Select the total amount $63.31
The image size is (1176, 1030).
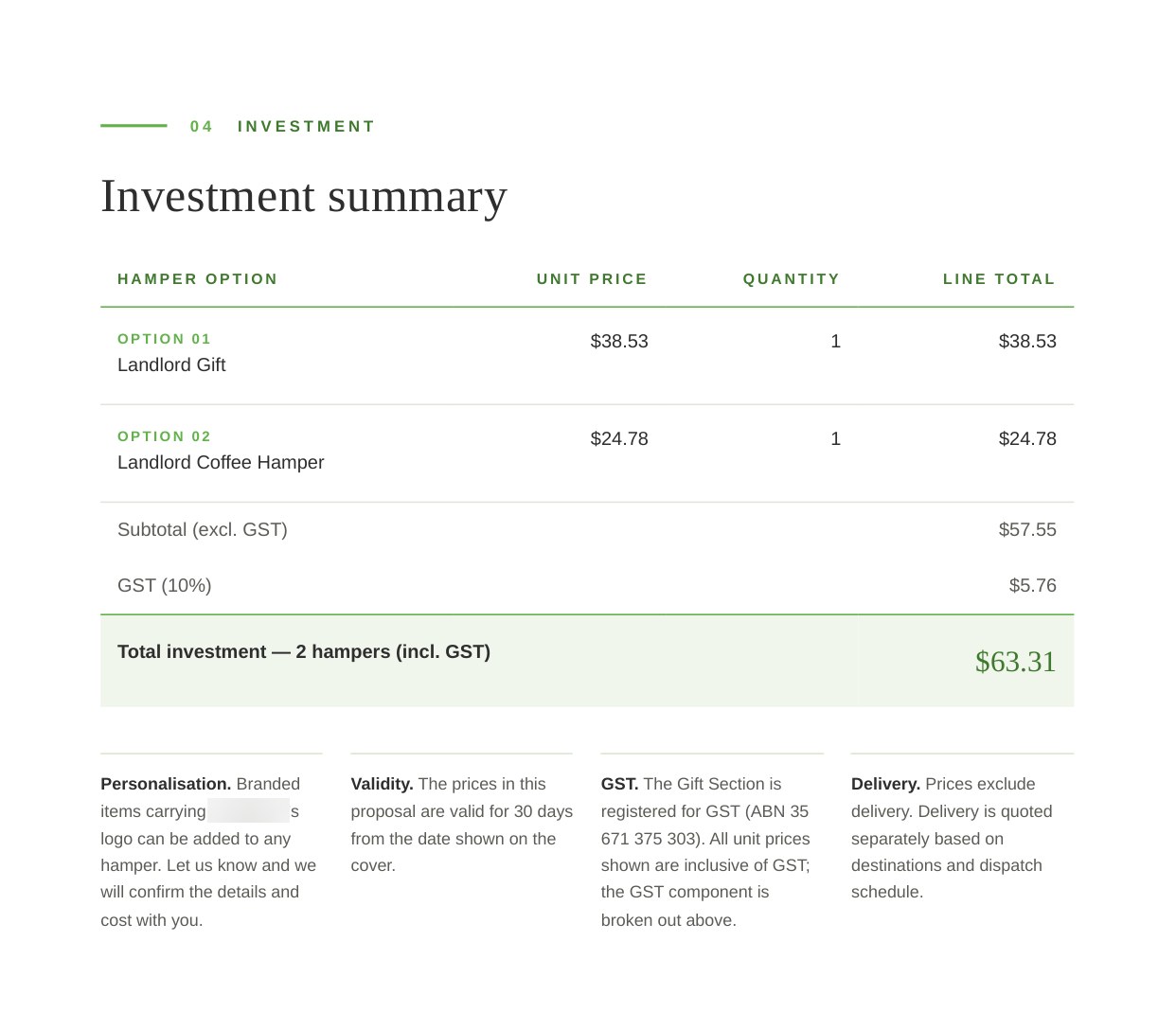click(x=1015, y=662)
